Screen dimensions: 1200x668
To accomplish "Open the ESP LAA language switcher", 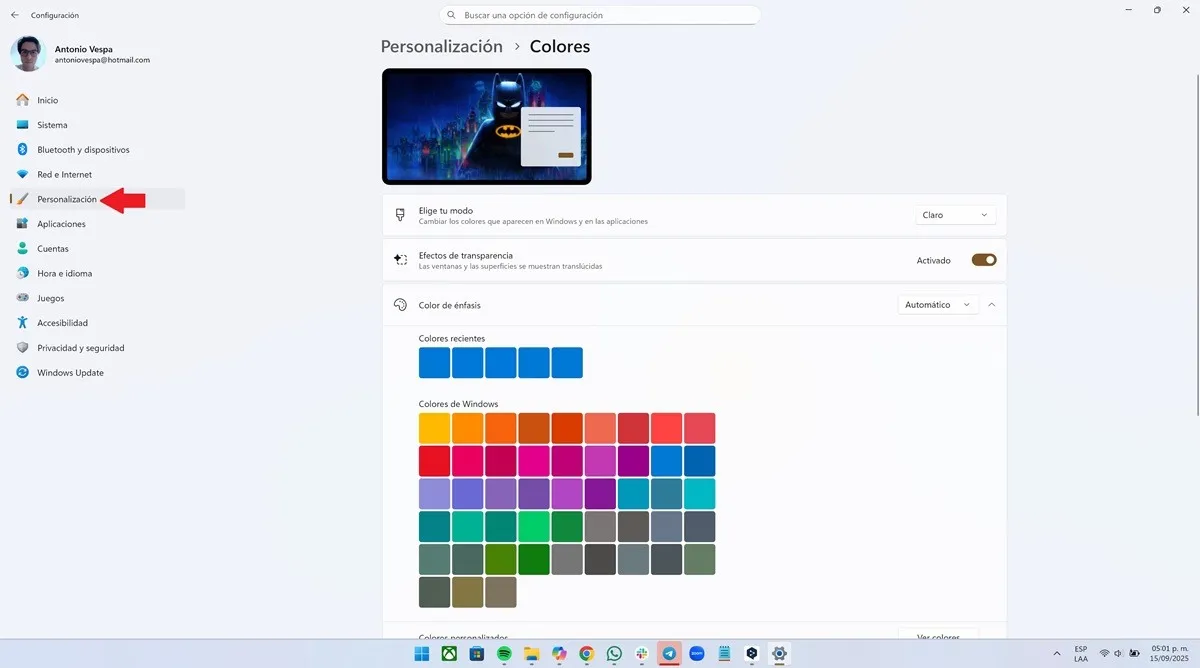I will 1081,654.
